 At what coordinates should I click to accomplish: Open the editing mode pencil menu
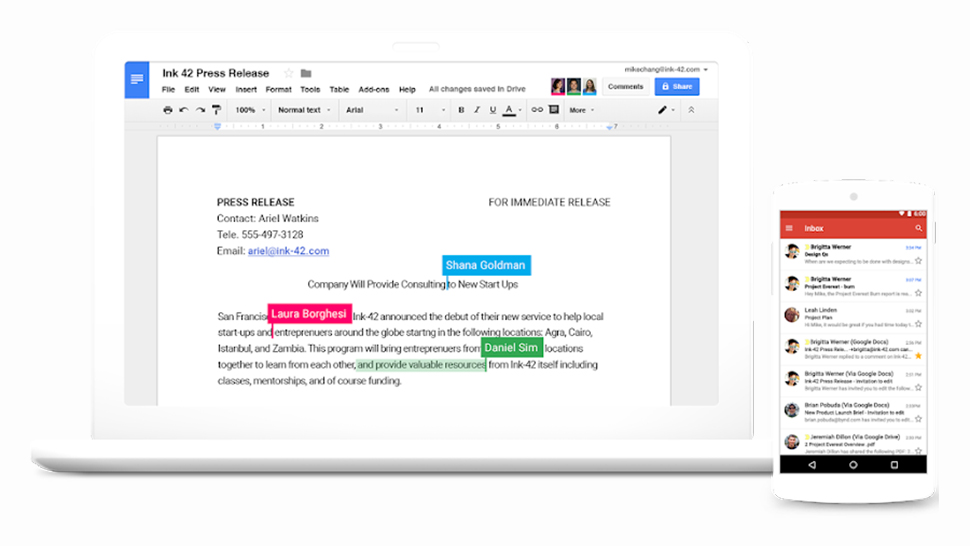(x=666, y=110)
